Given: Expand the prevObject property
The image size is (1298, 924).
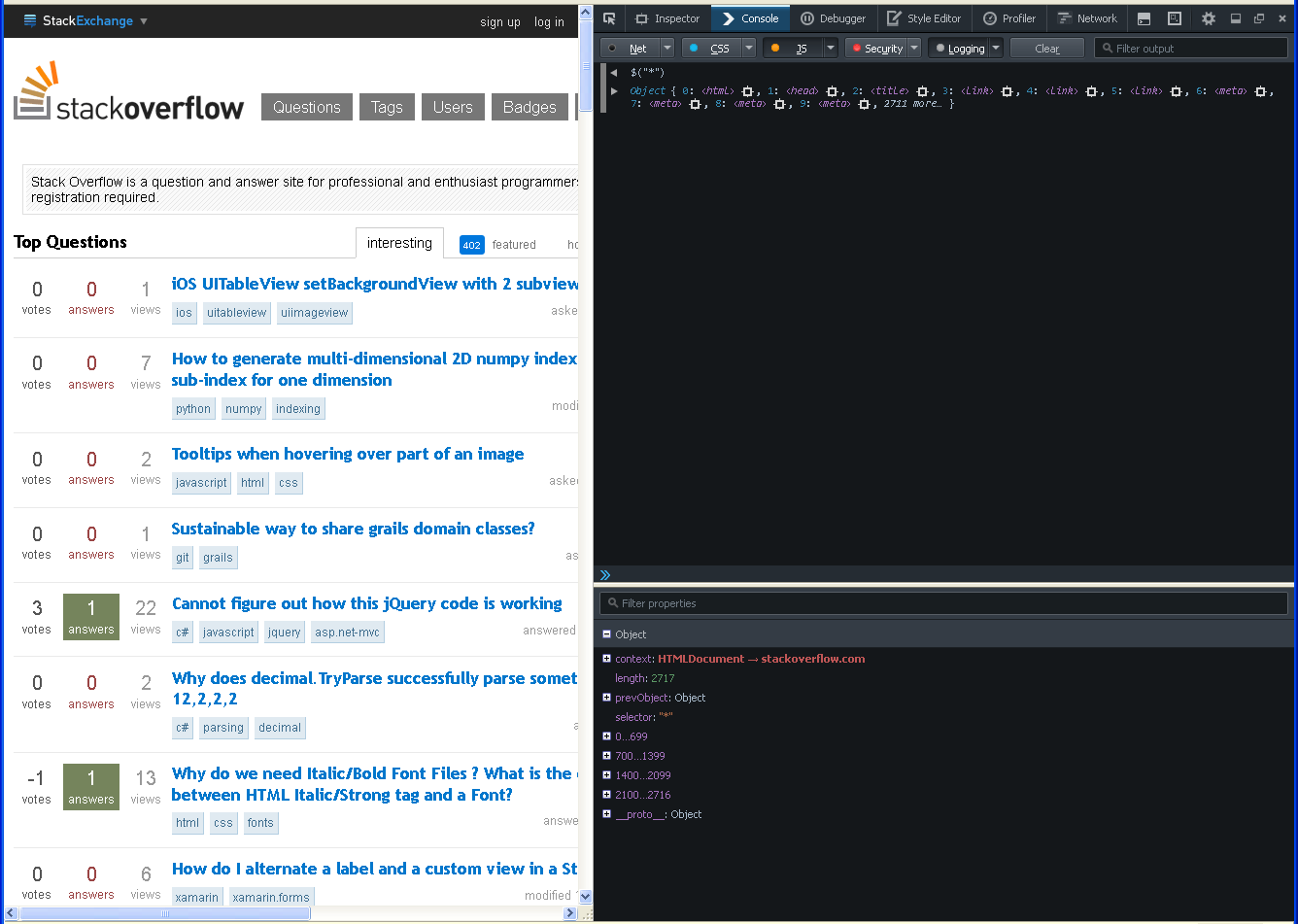Looking at the screenshot, I should pos(606,698).
